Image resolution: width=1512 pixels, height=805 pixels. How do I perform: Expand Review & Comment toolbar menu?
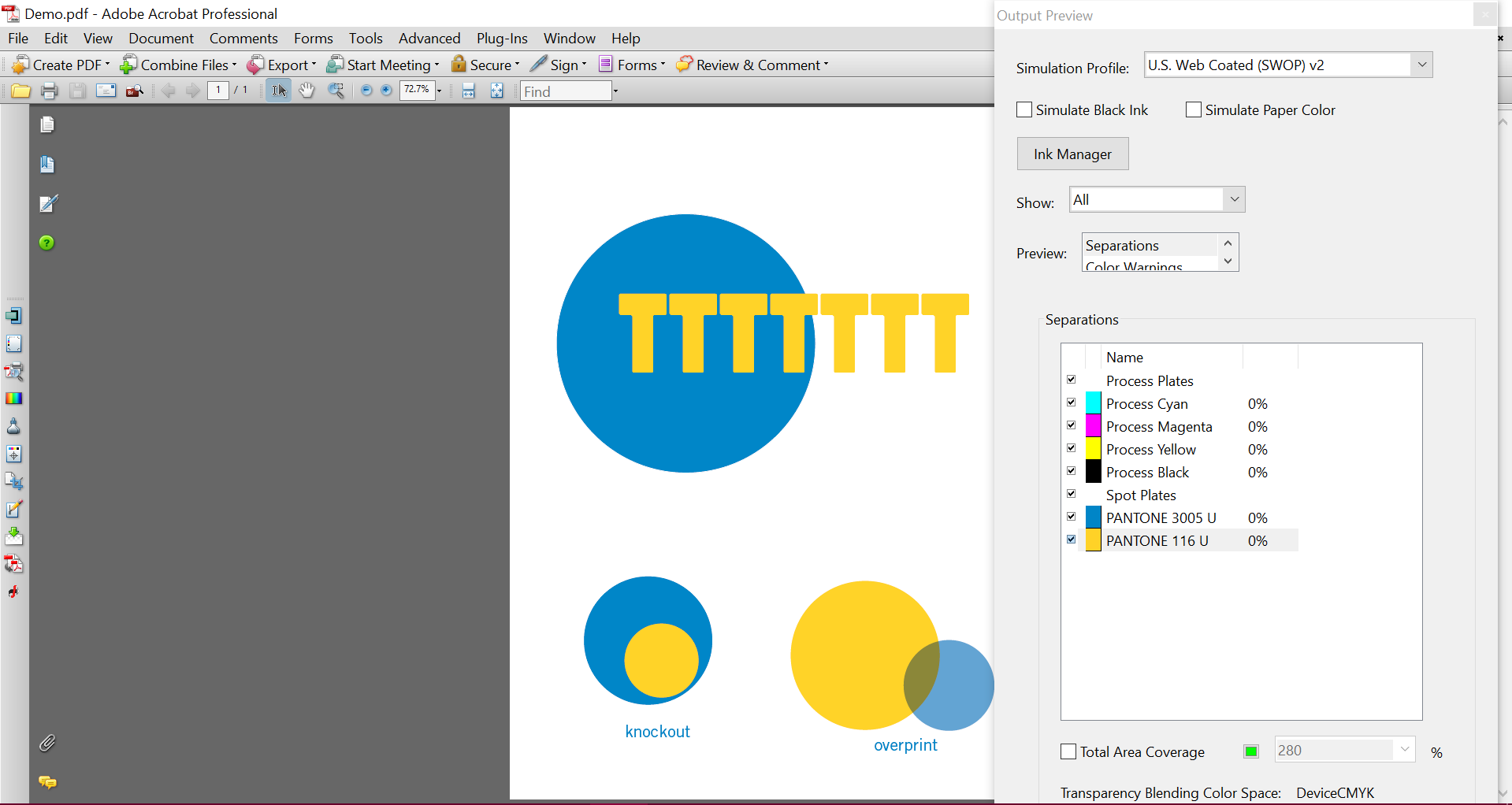click(752, 65)
